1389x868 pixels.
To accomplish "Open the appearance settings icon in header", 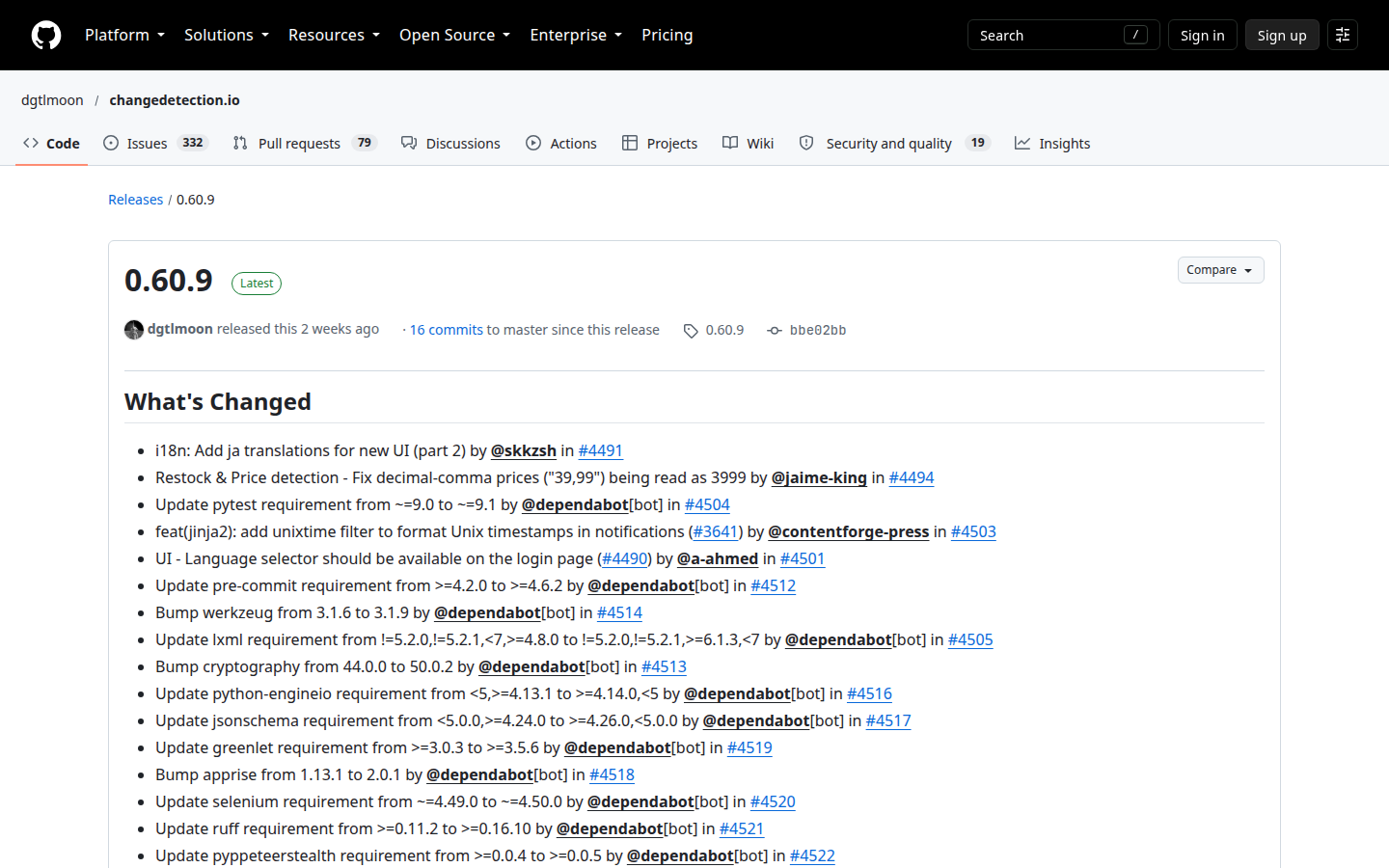I will click(1343, 35).
